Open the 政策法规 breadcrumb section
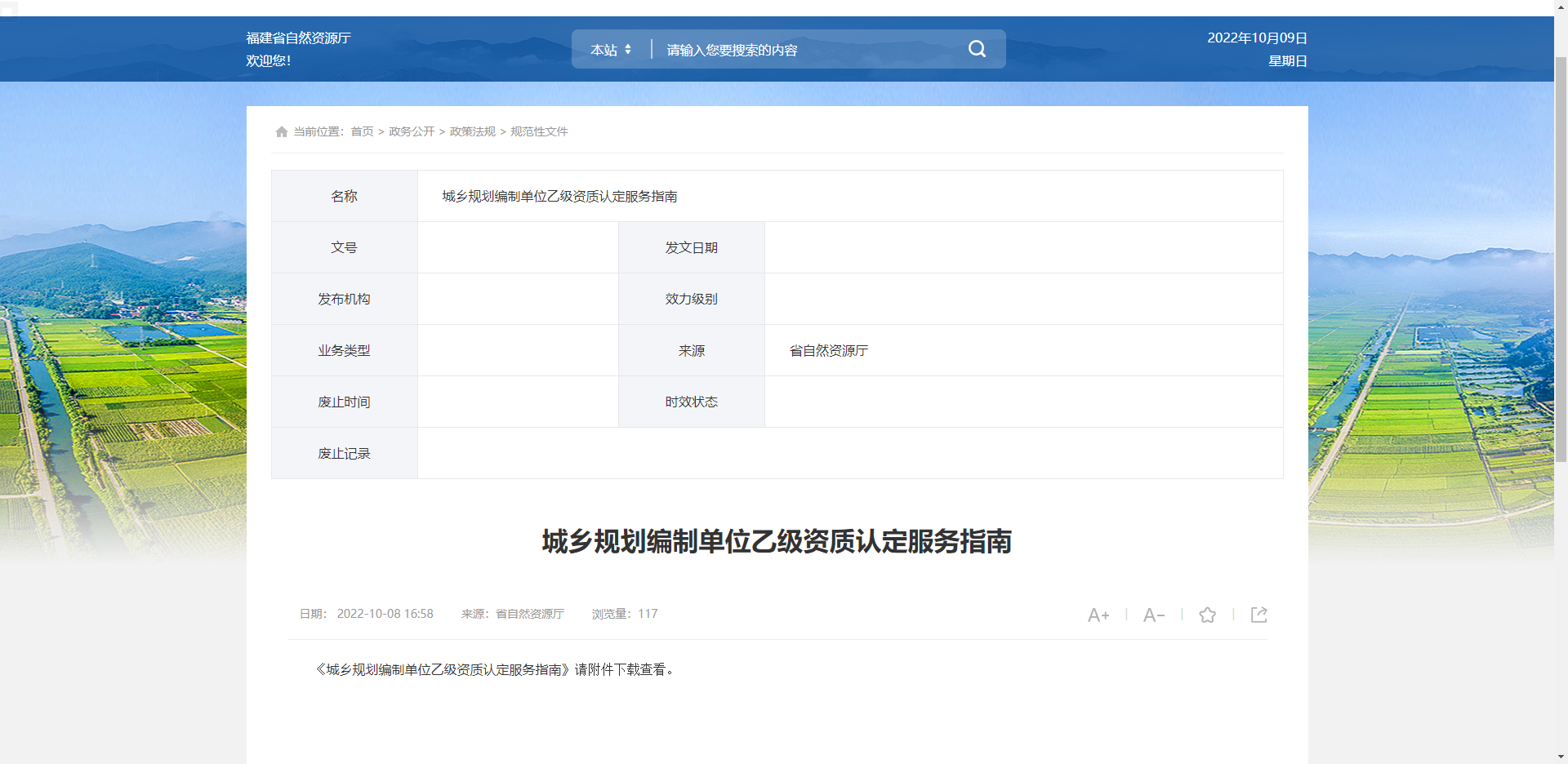The height and width of the screenshot is (764, 1568). point(472,131)
